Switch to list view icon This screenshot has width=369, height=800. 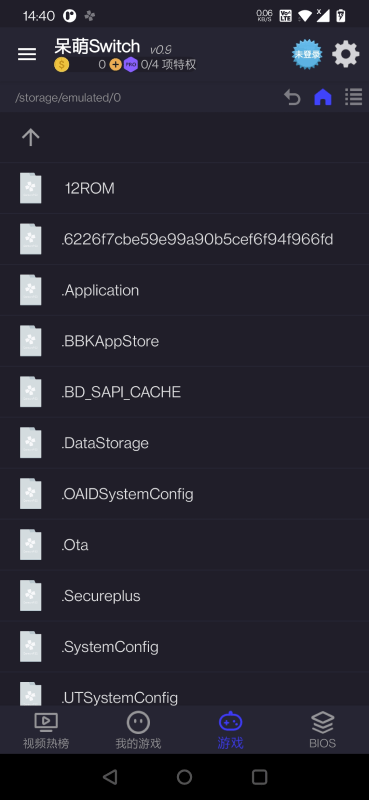[353, 97]
